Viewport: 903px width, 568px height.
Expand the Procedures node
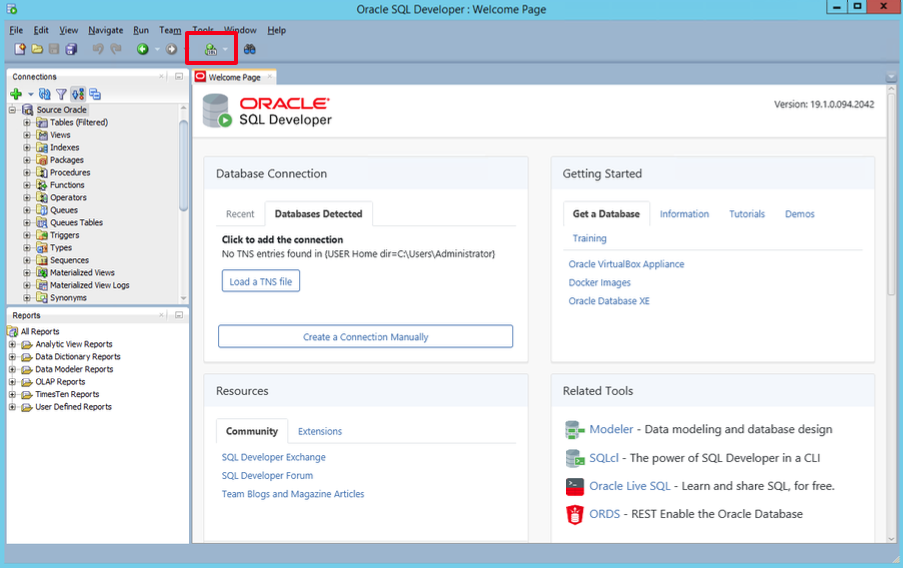pyautogui.click(x=26, y=172)
